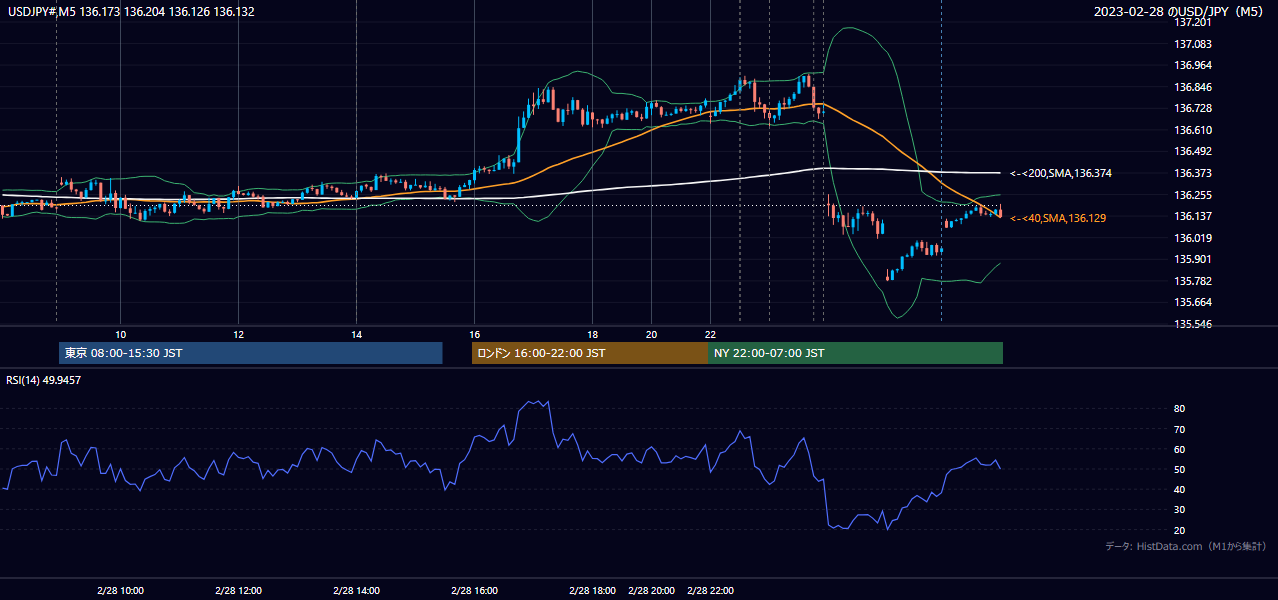Click the RSI scale value 50
1278x600 pixels.
[x=1179, y=469]
